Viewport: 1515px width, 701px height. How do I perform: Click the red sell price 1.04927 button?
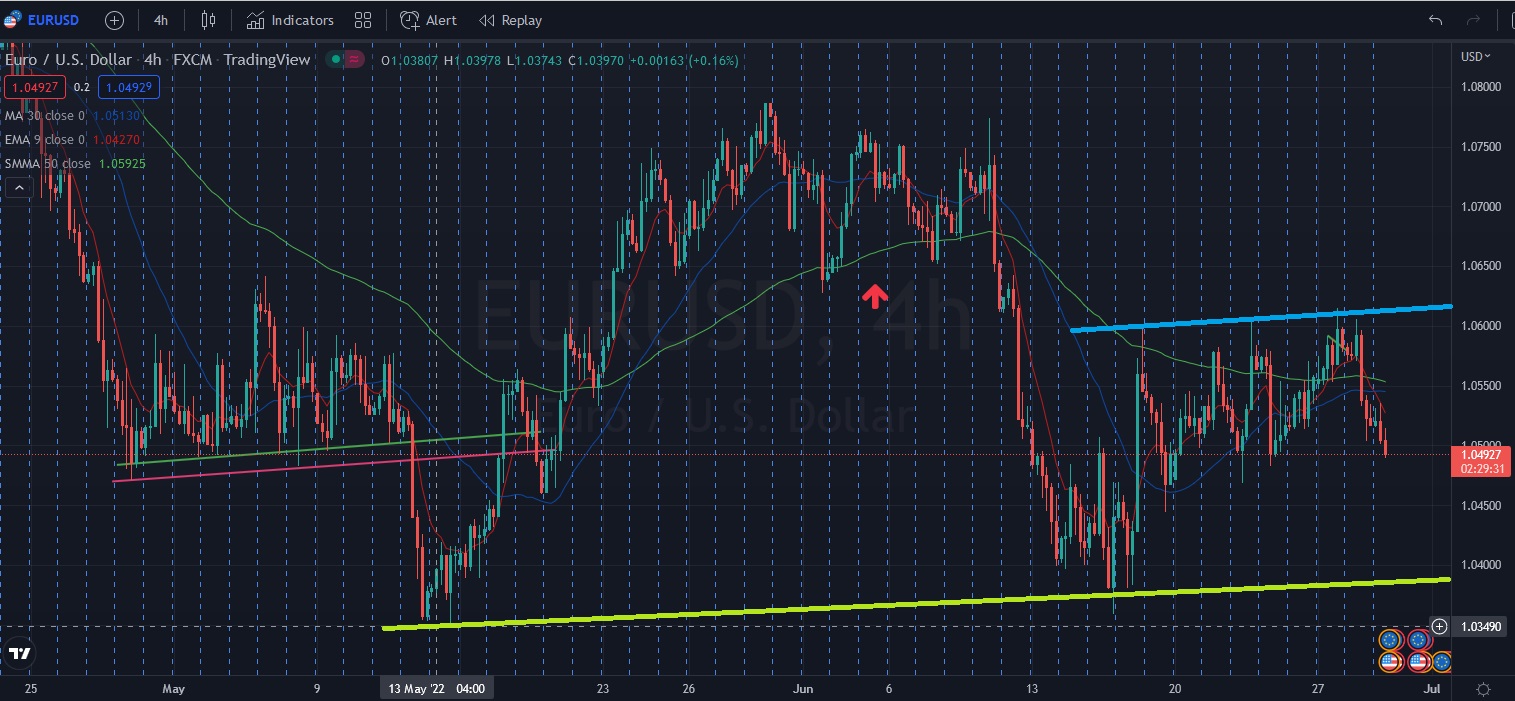pyautogui.click(x=35, y=87)
